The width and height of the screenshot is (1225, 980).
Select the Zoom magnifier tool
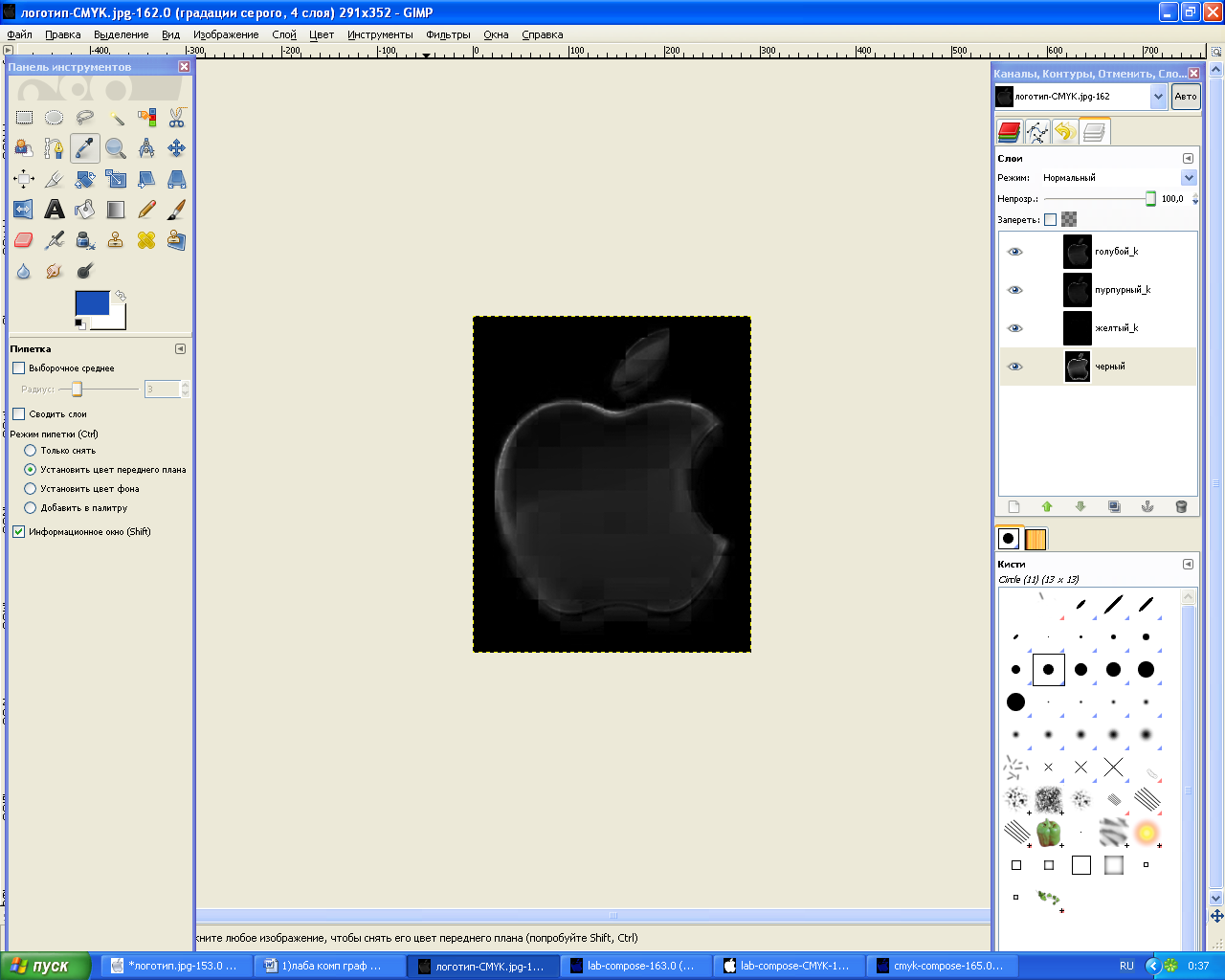click(116, 148)
